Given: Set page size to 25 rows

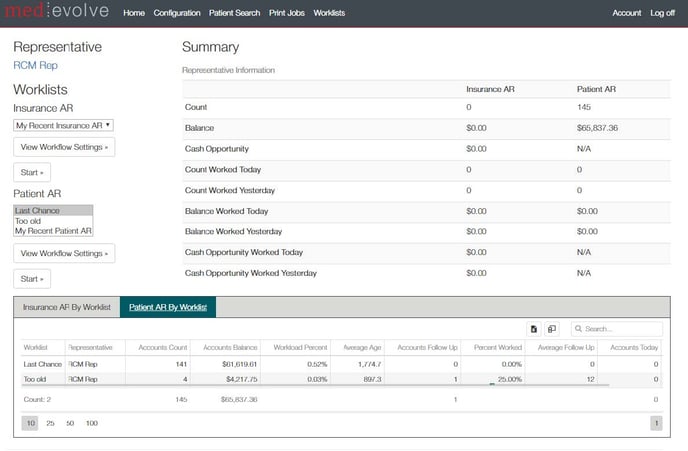Looking at the screenshot, I should (x=50, y=424).
